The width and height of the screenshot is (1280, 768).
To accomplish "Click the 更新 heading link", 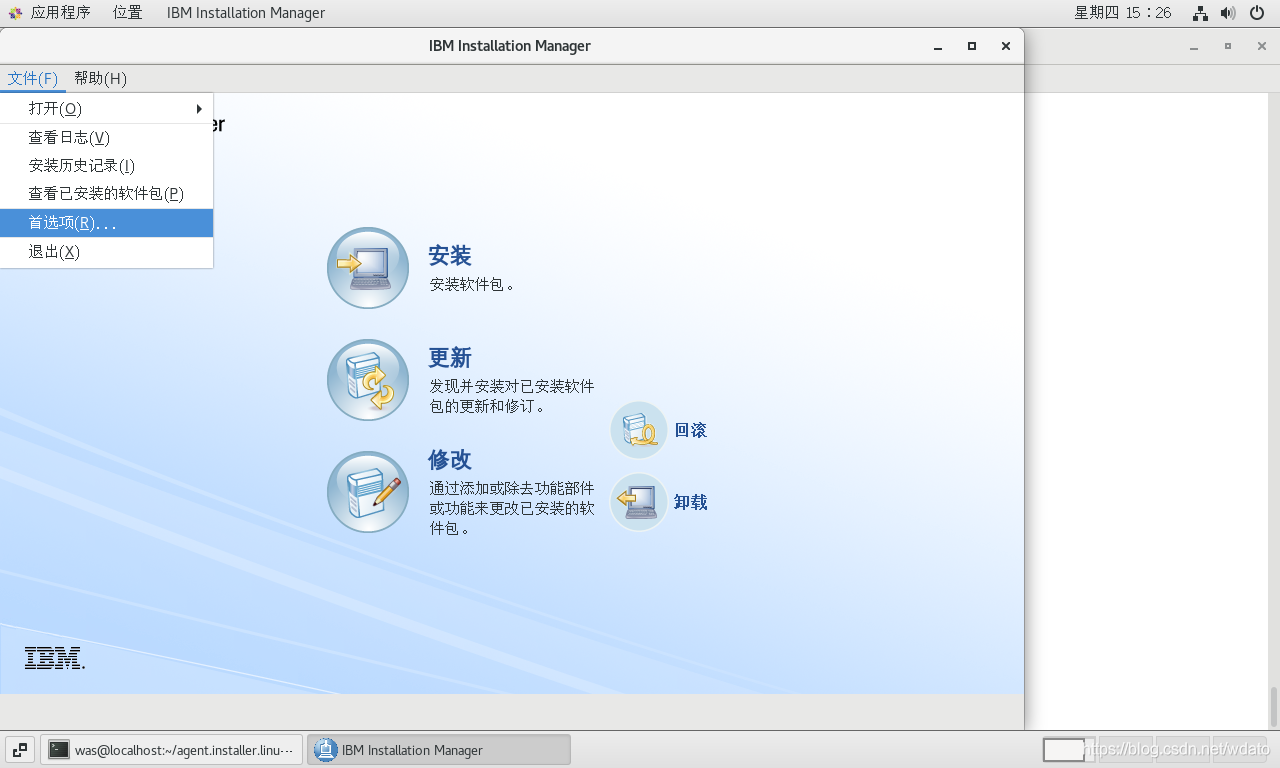I will [450, 358].
